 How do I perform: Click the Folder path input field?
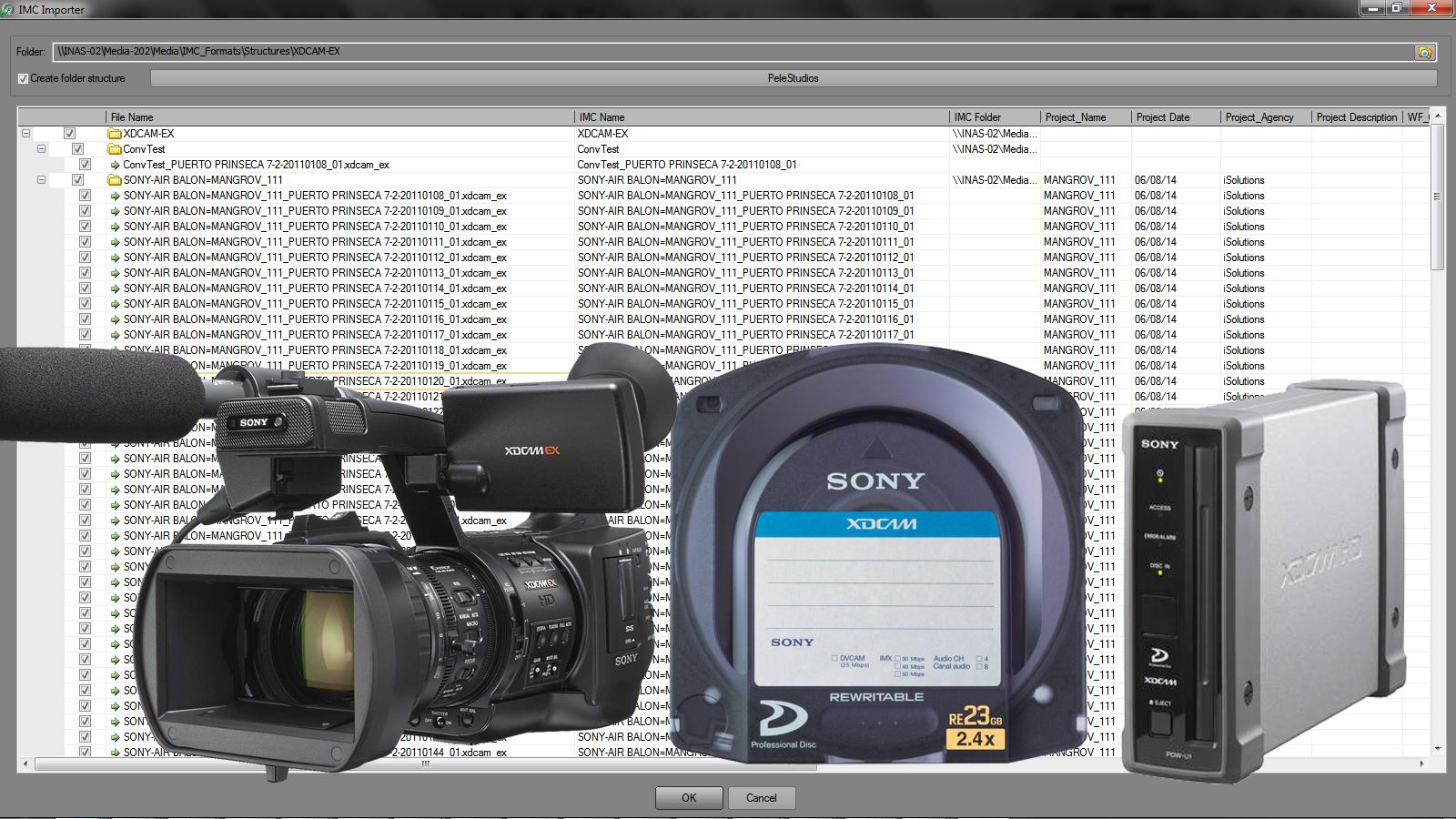733,52
